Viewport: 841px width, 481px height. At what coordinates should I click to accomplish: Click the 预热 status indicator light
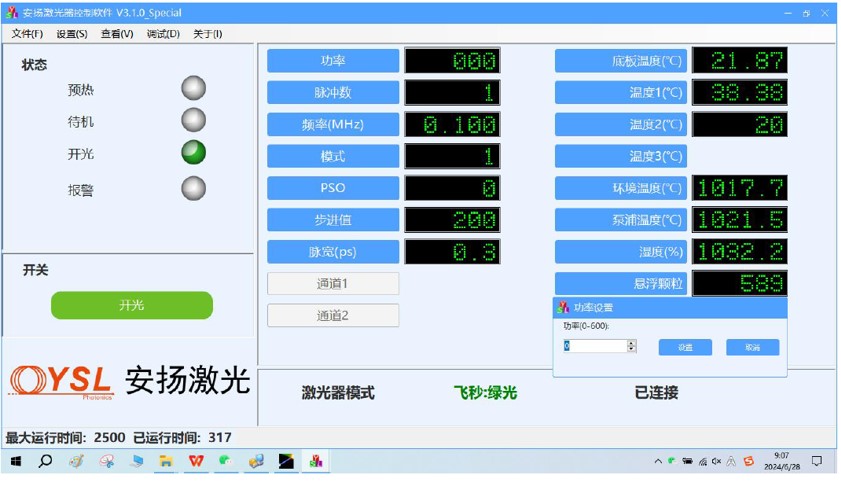(194, 88)
